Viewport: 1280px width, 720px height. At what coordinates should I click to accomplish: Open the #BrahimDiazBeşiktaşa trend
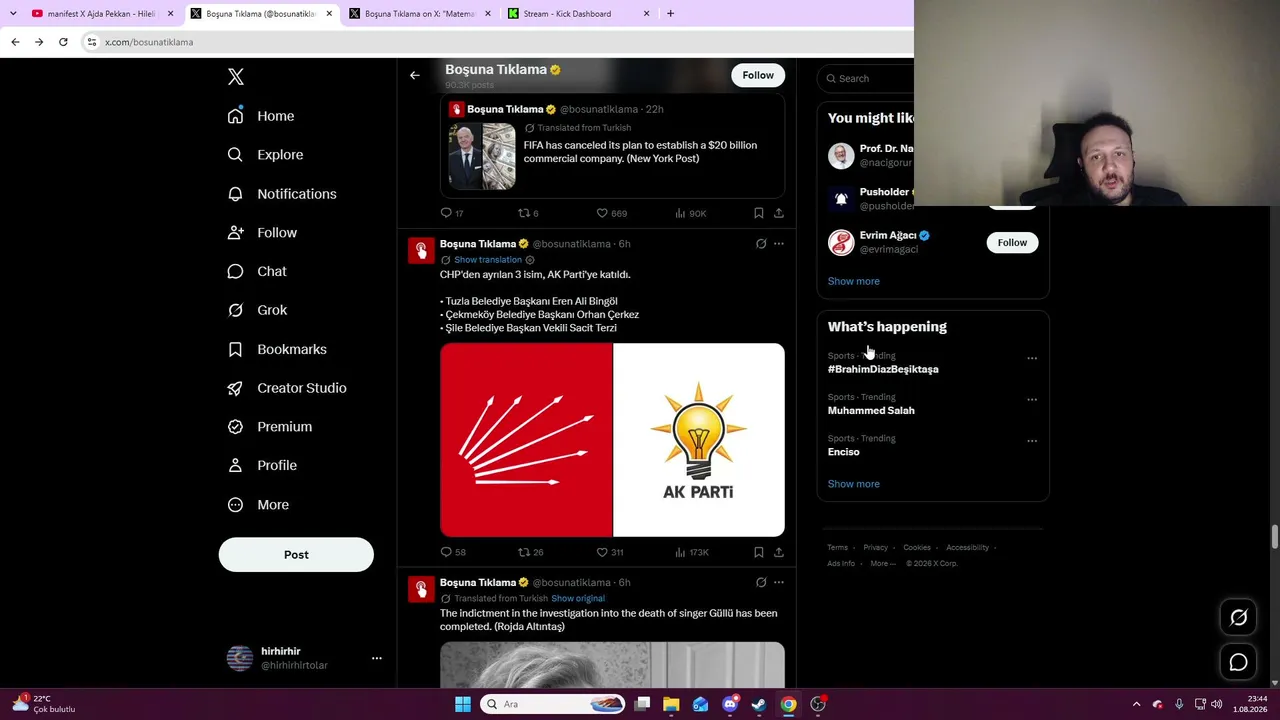(883, 369)
